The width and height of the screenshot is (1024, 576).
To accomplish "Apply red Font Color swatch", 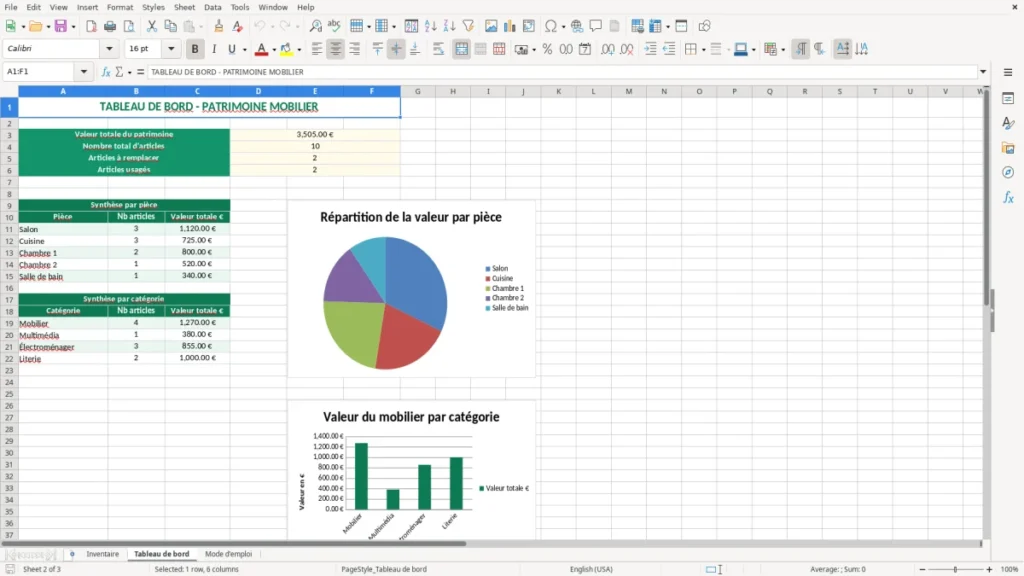I will pos(261,49).
